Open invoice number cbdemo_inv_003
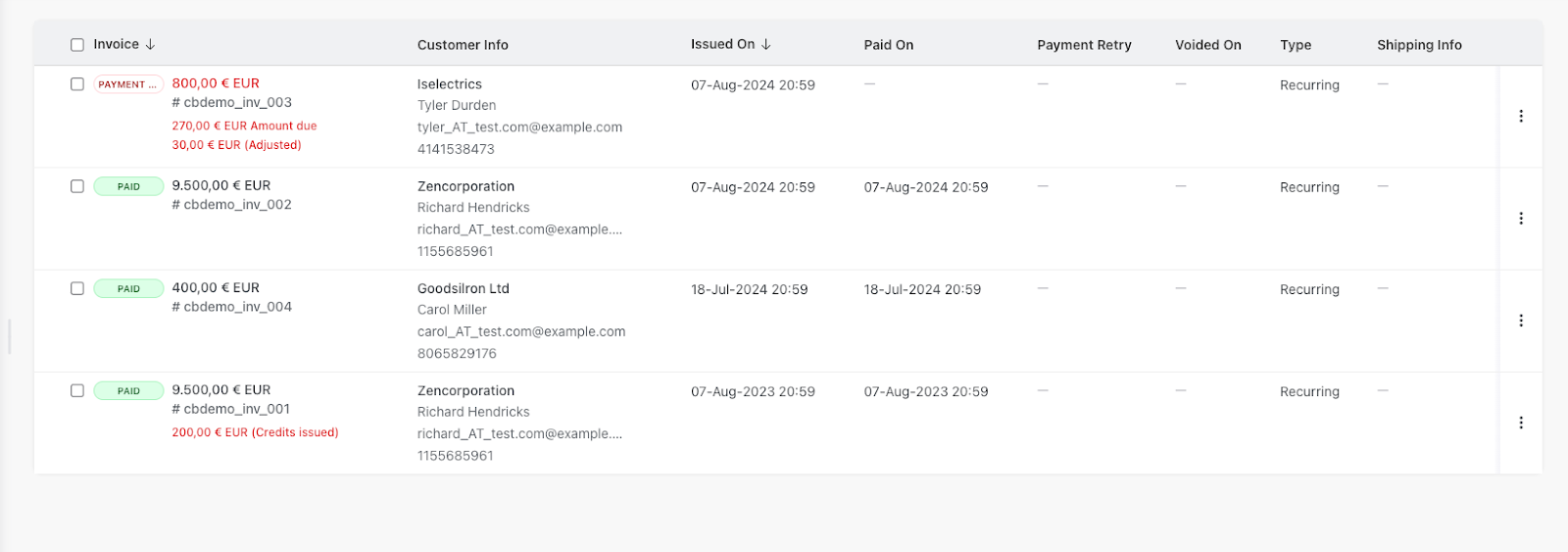 [231, 102]
